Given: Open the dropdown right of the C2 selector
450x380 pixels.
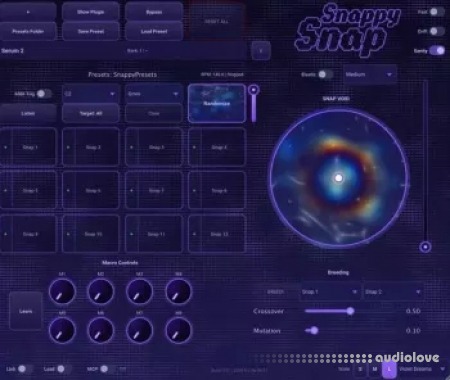Looking at the screenshot, I should (154, 94).
